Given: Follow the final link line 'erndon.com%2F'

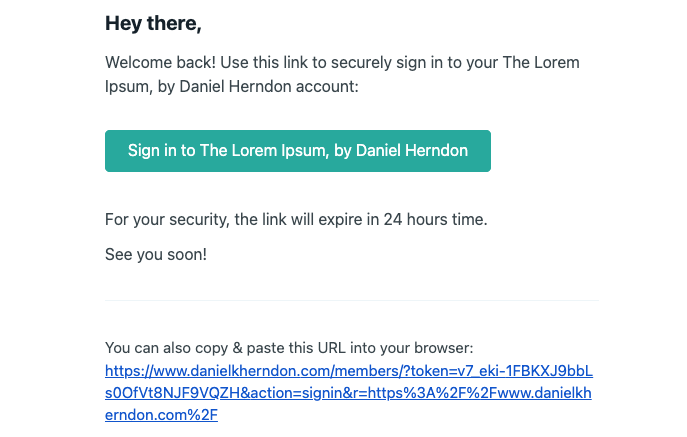Looking at the screenshot, I should pyautogui.click(x=161, y=415).
